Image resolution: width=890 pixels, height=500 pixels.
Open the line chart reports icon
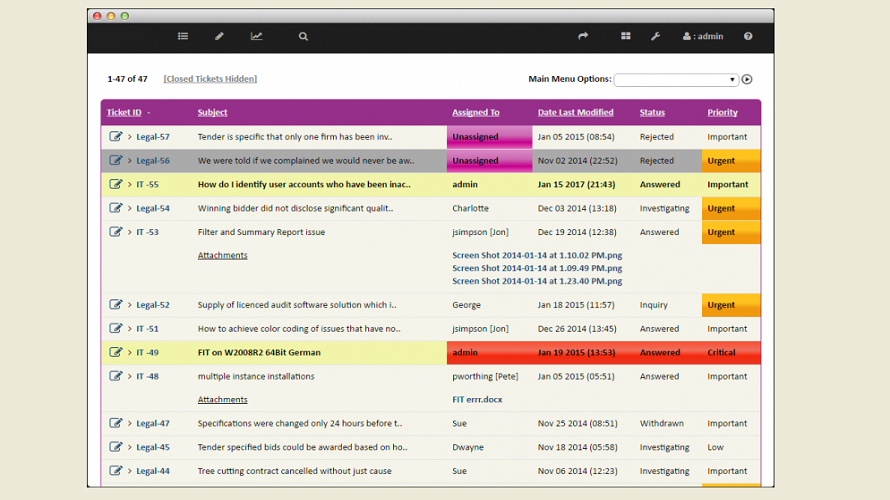click(x=257, y=36)
